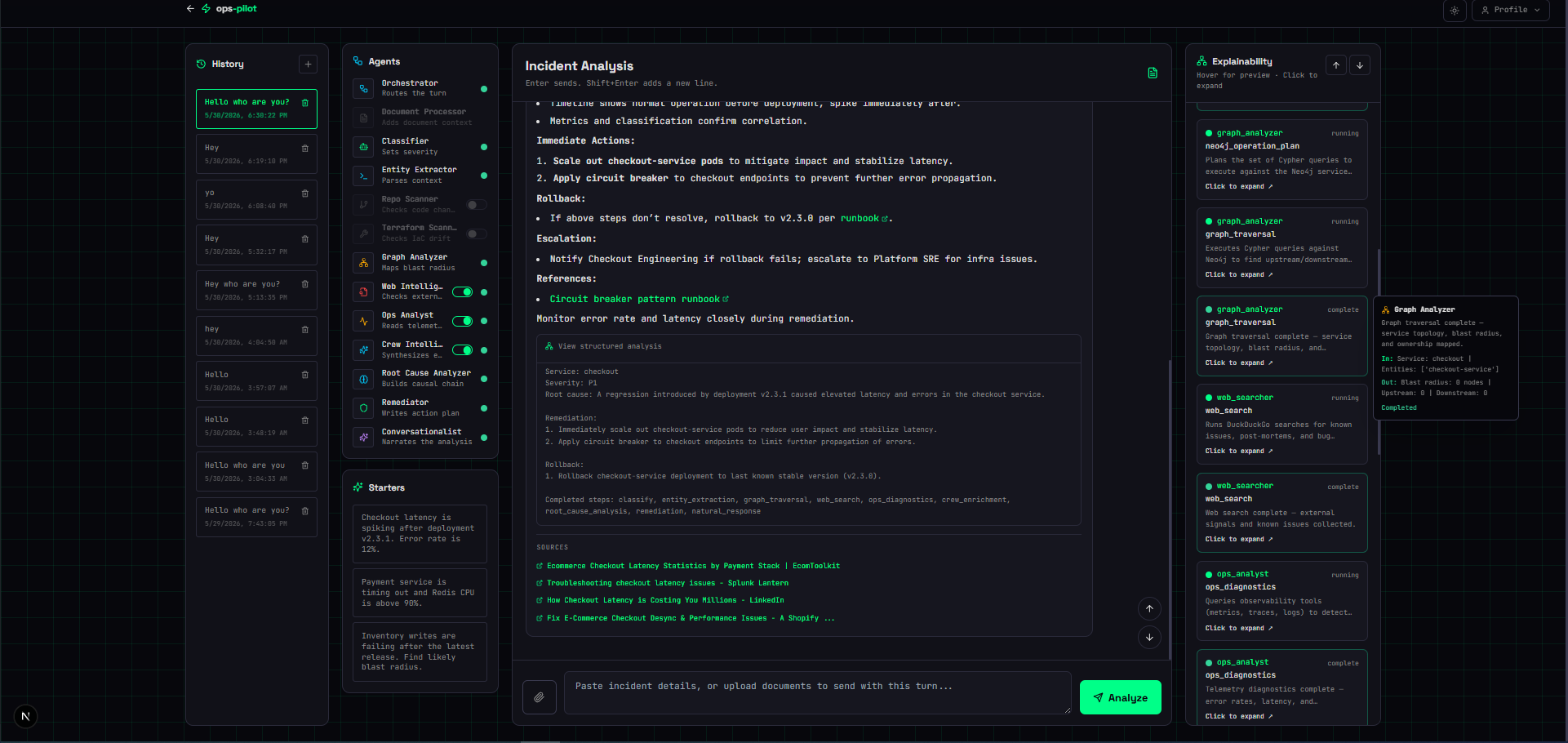Screen dimensions: 1568x743
Task: Delete the 'hey' 4:04 AM history entry
Action: point(305,330)
